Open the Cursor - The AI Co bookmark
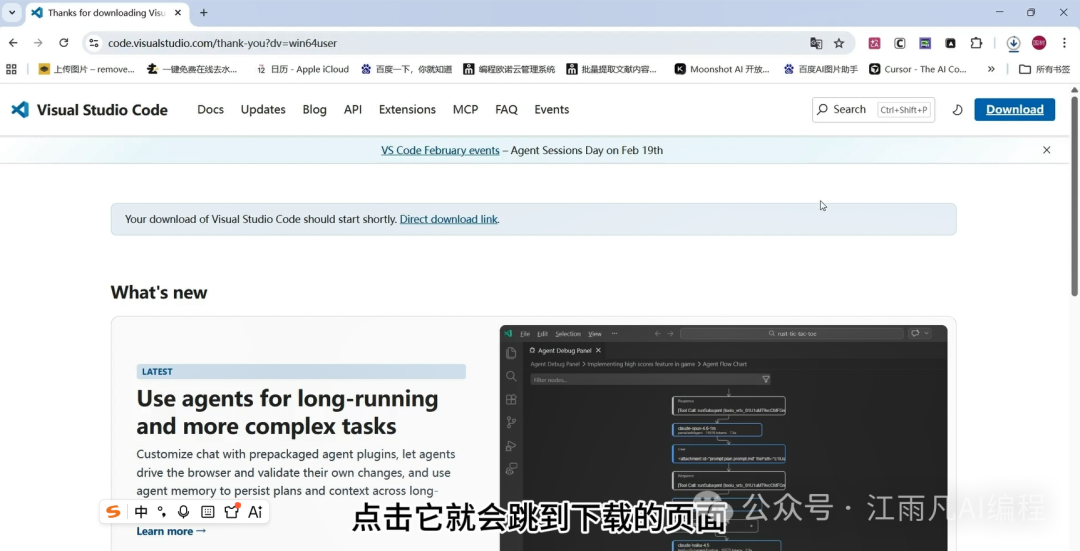 [917, 69]
